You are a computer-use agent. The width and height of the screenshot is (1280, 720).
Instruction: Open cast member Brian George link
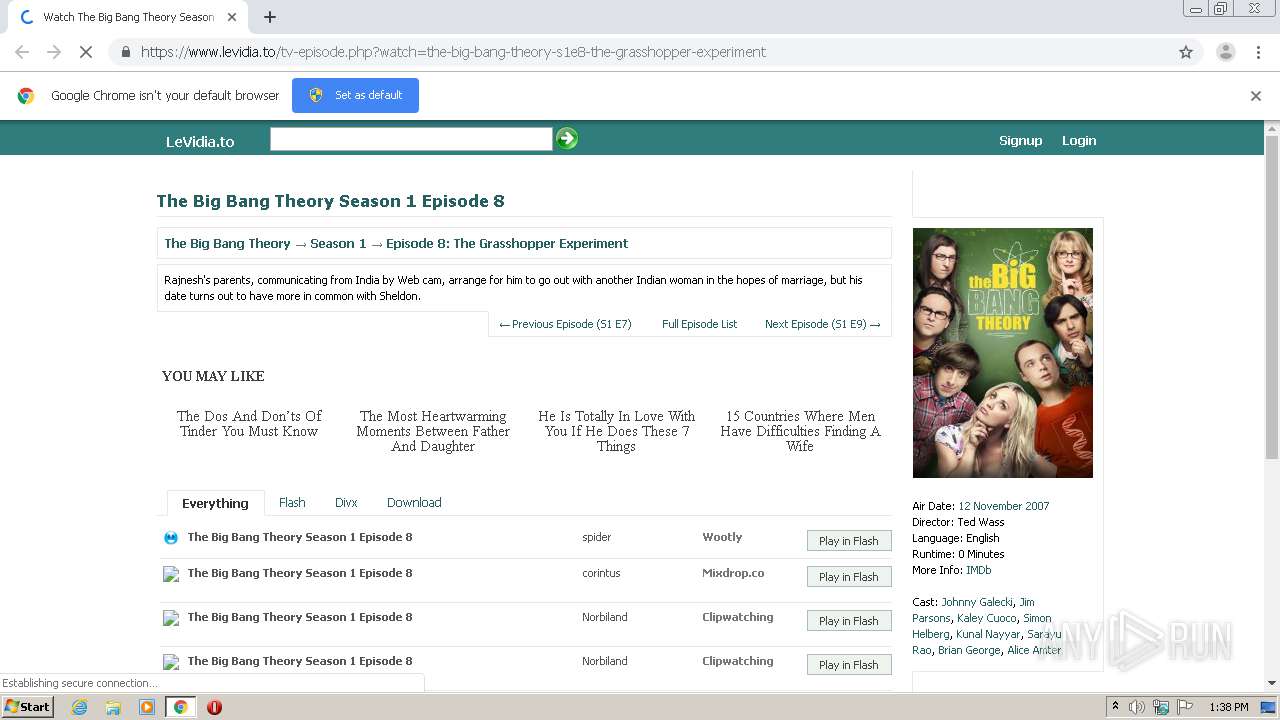(x=969, y=650)
